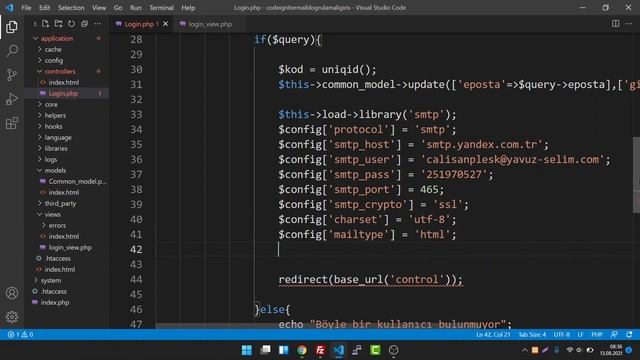Open explorer More Actions ellipsis

(x=98, y=24)
